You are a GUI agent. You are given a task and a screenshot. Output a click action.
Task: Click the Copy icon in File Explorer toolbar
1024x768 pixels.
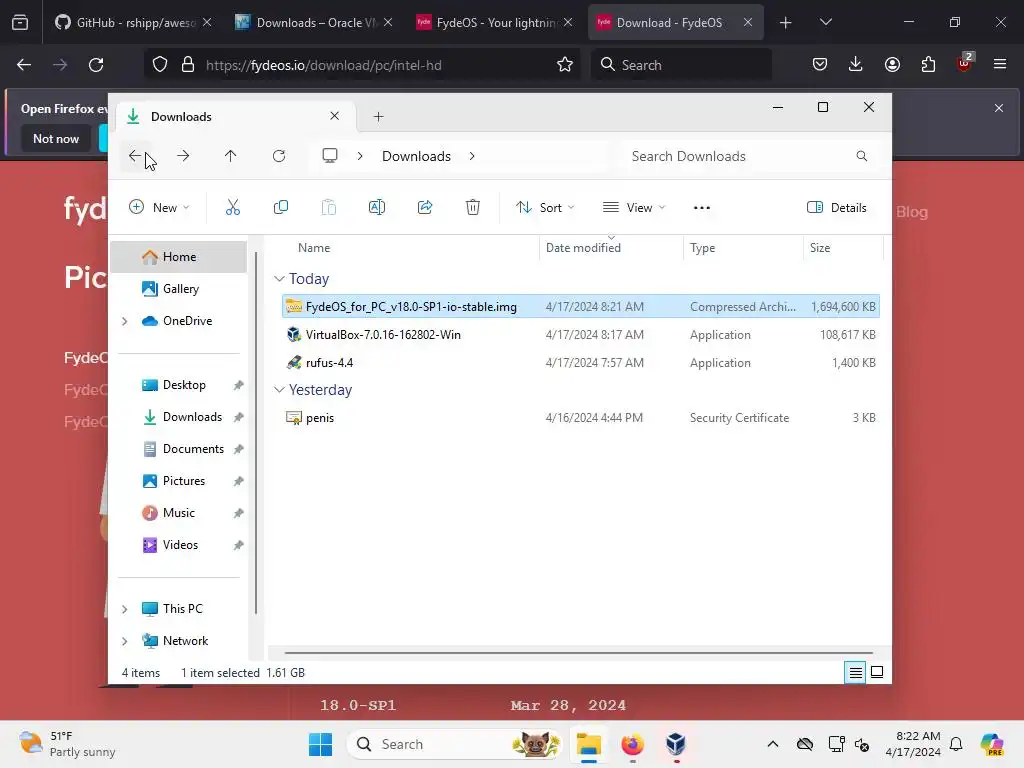[x=281, y=208]
